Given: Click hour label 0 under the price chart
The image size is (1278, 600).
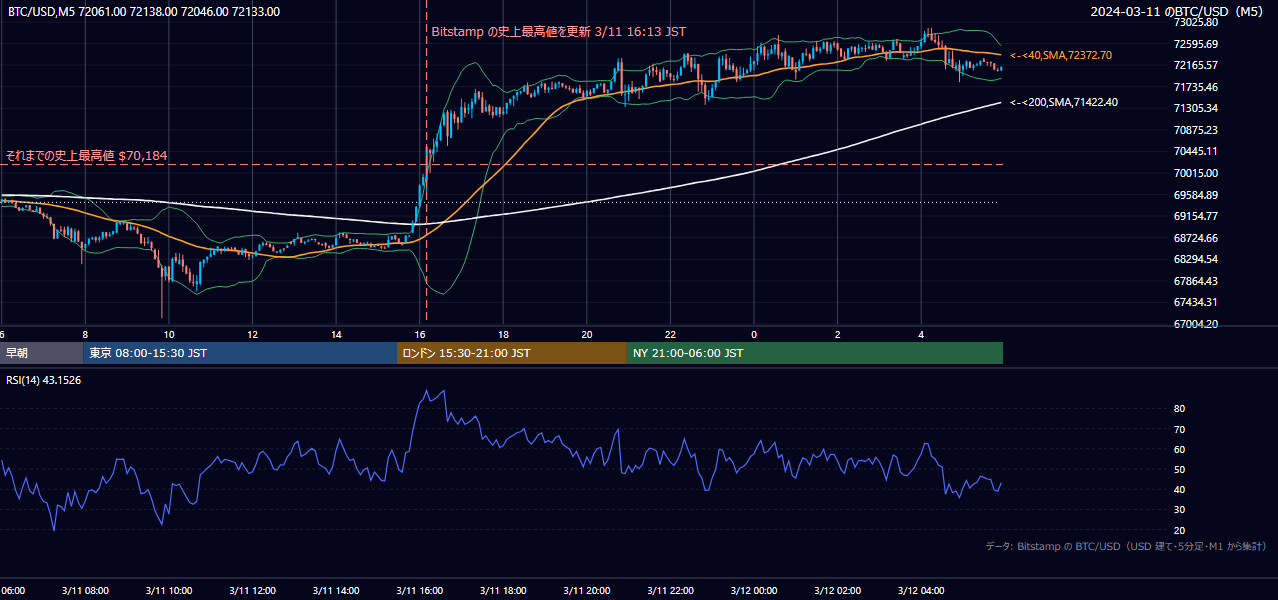Looking at the screenshot, I should pos(755,334).
